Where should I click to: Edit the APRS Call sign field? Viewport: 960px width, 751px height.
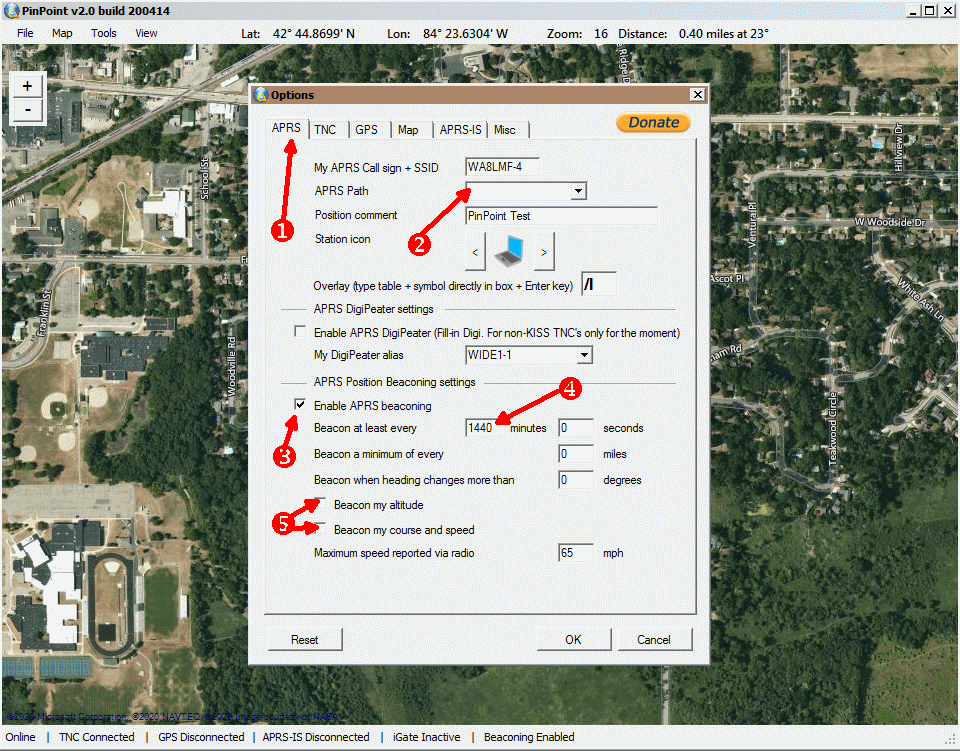(x=503, y=166)
